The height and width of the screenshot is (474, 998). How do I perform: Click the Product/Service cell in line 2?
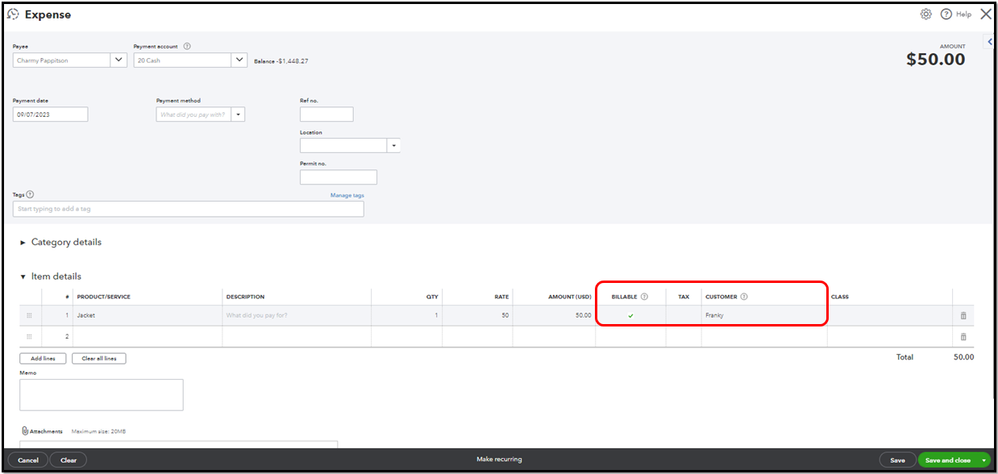coord(148,337)
